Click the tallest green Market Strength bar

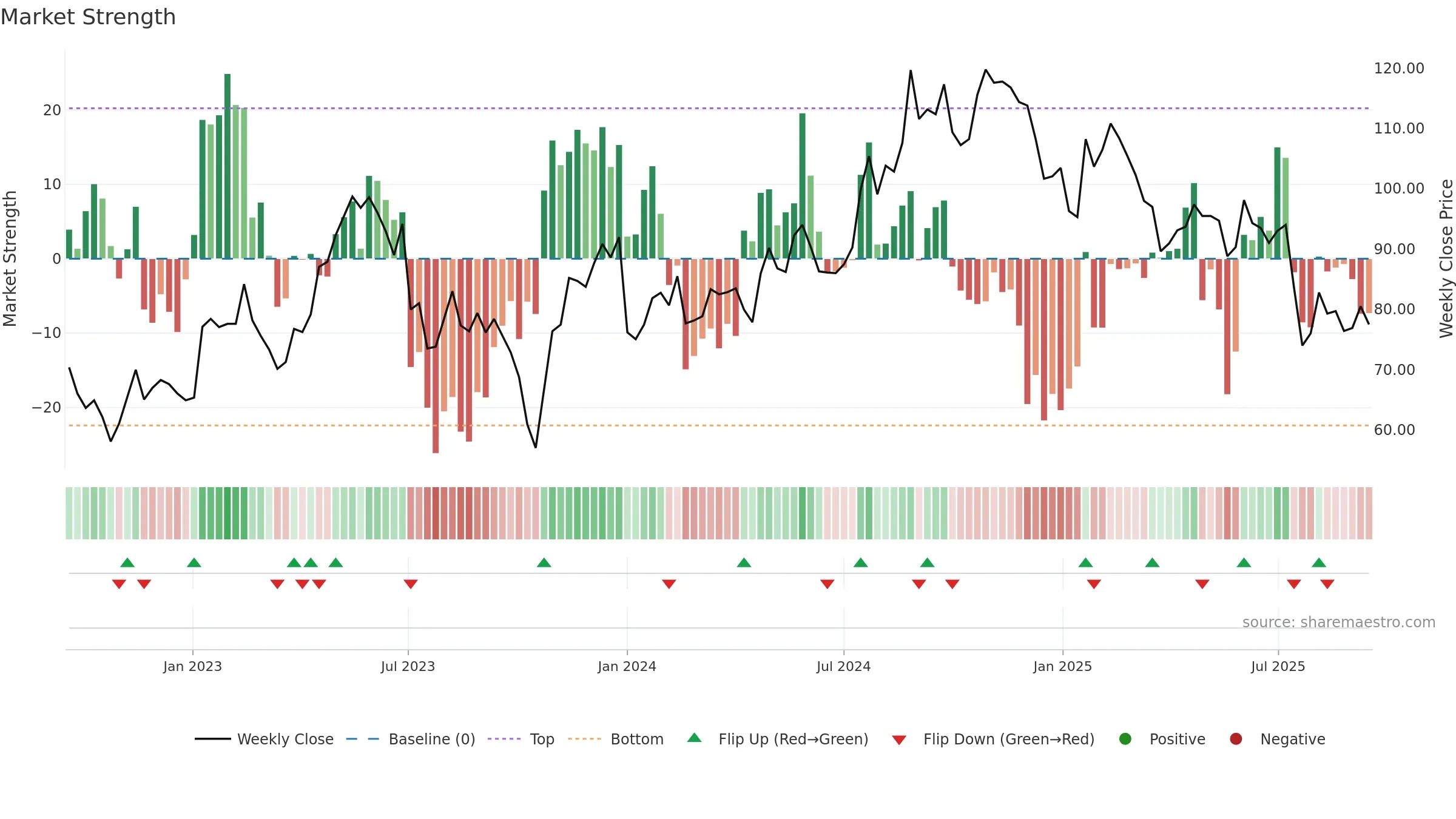click(x=227, y=166)
